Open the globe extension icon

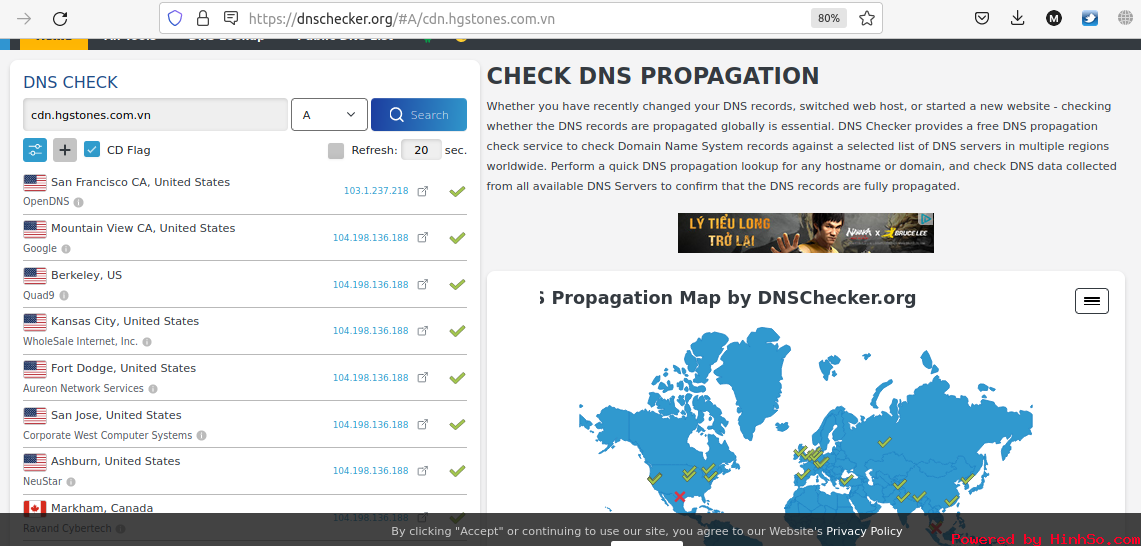[1126, 19]
